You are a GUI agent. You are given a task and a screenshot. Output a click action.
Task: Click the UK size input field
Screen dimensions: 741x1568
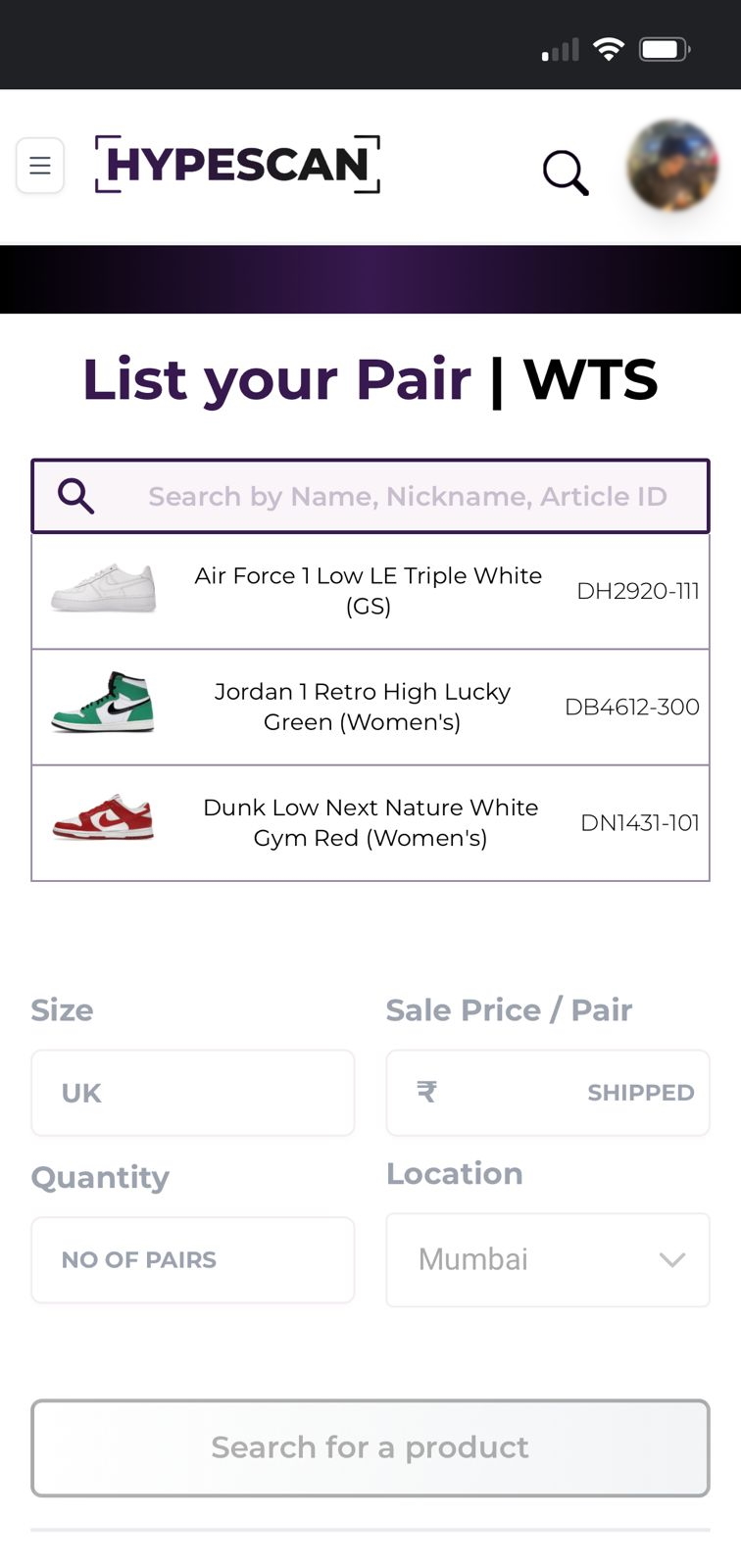[x=192, y=1092]
